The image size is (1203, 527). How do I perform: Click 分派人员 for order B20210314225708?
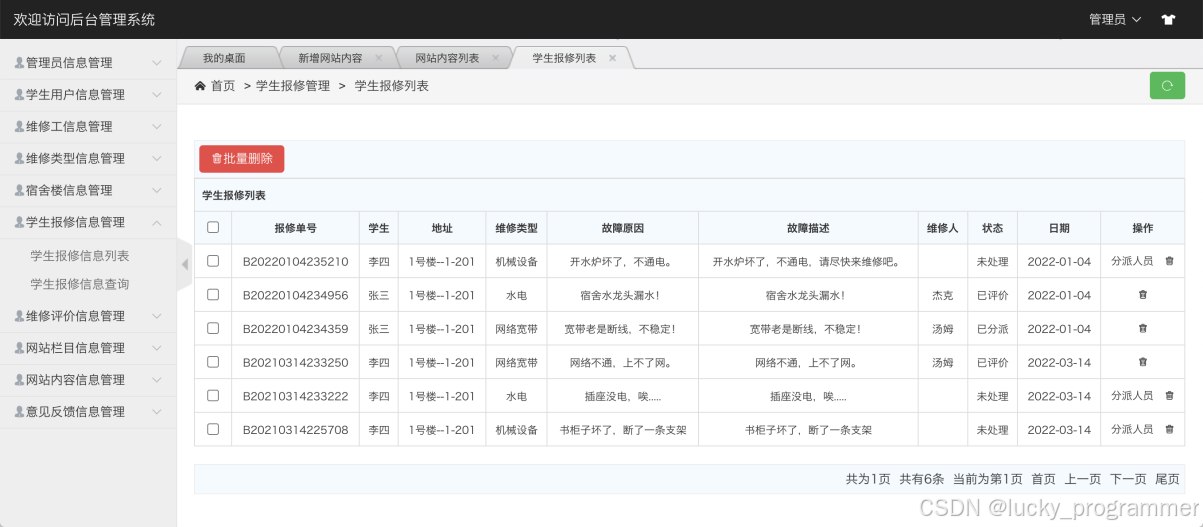[1132, 429]
